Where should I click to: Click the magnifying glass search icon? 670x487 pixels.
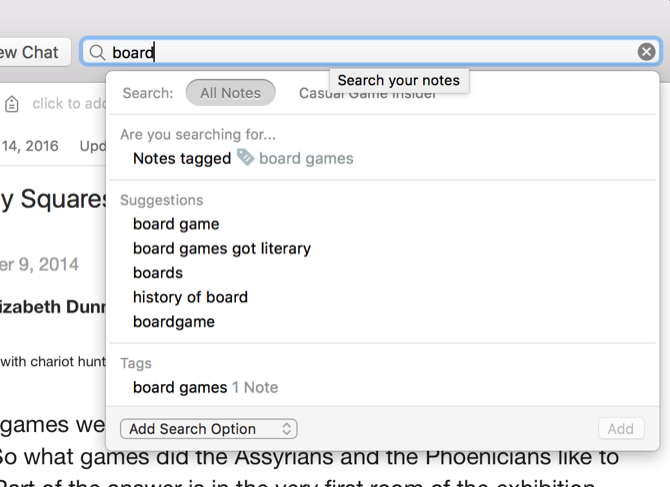[97, 52]
